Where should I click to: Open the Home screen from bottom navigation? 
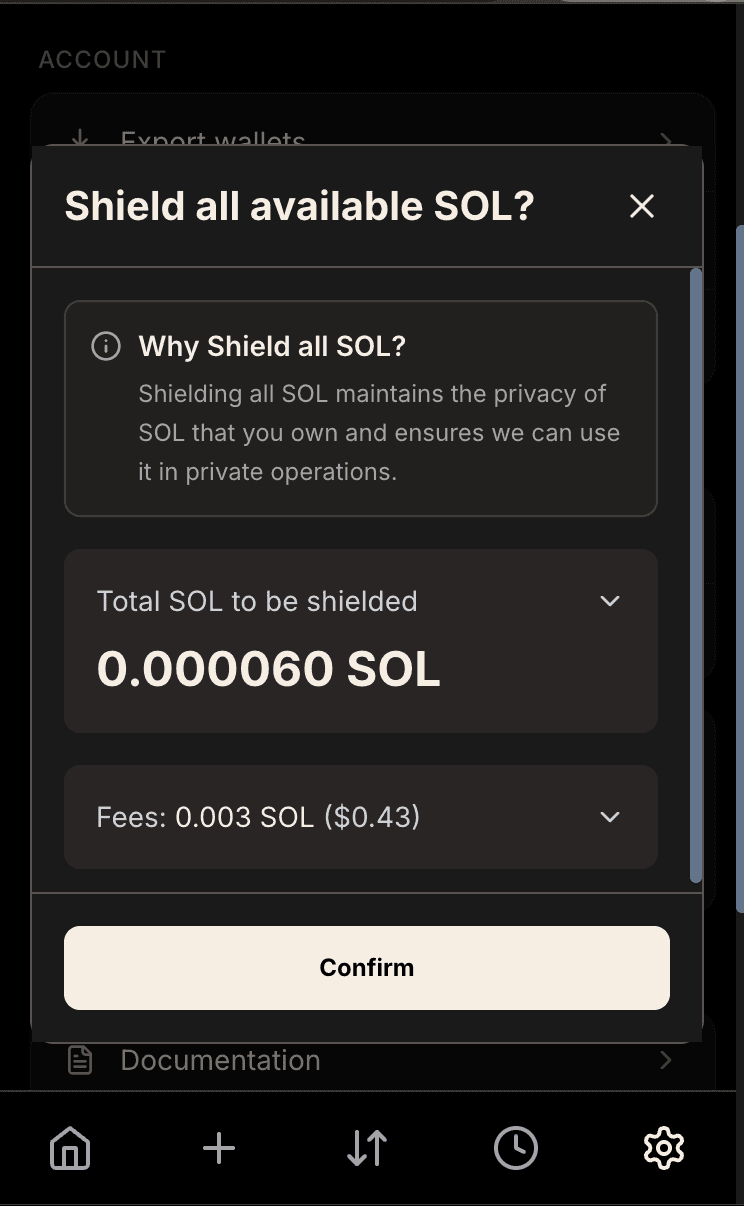click(x=69, y=1148)
